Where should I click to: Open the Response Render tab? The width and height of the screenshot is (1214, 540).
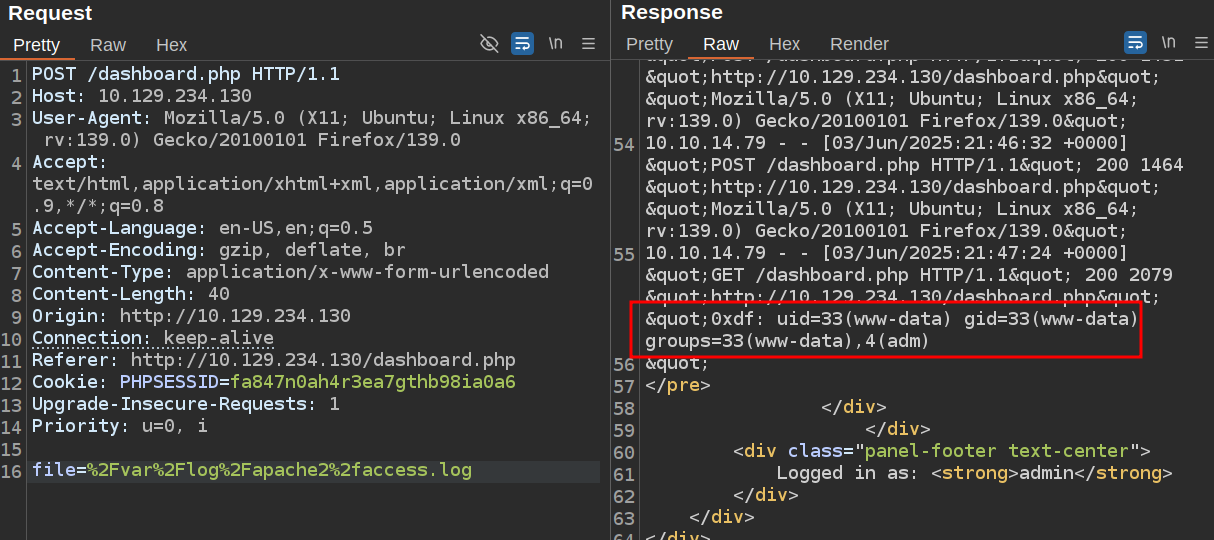(x=859, y=44)
